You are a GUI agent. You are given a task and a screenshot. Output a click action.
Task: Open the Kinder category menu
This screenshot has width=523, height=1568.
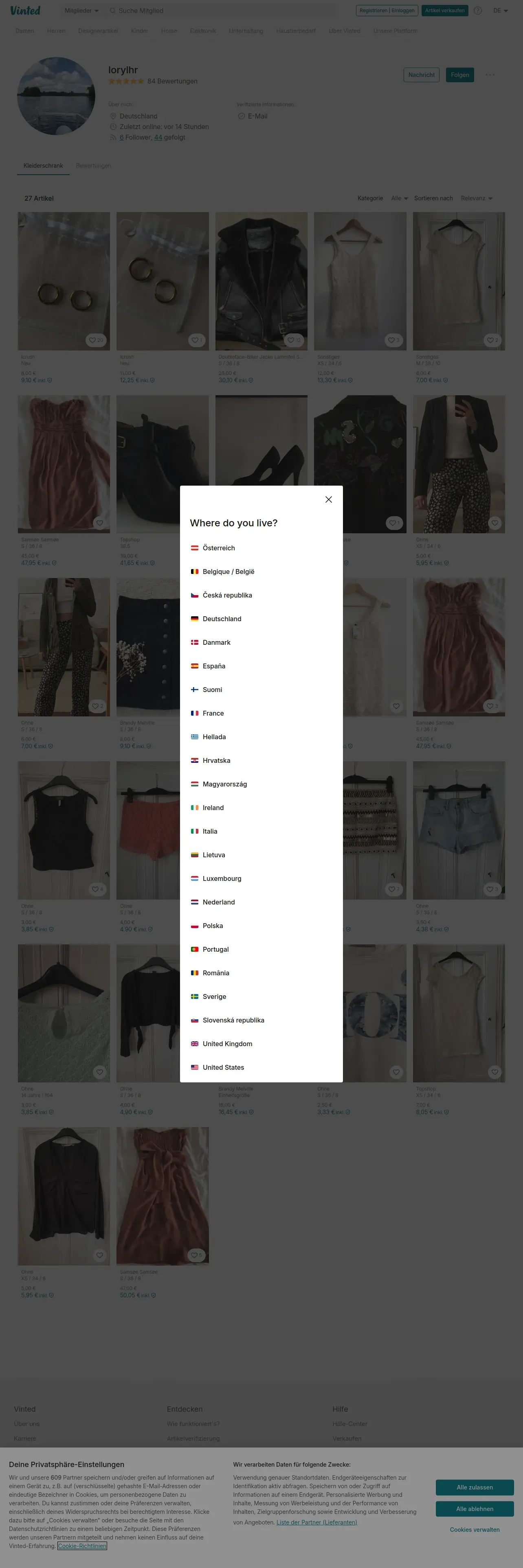click(x=139, y=31)
